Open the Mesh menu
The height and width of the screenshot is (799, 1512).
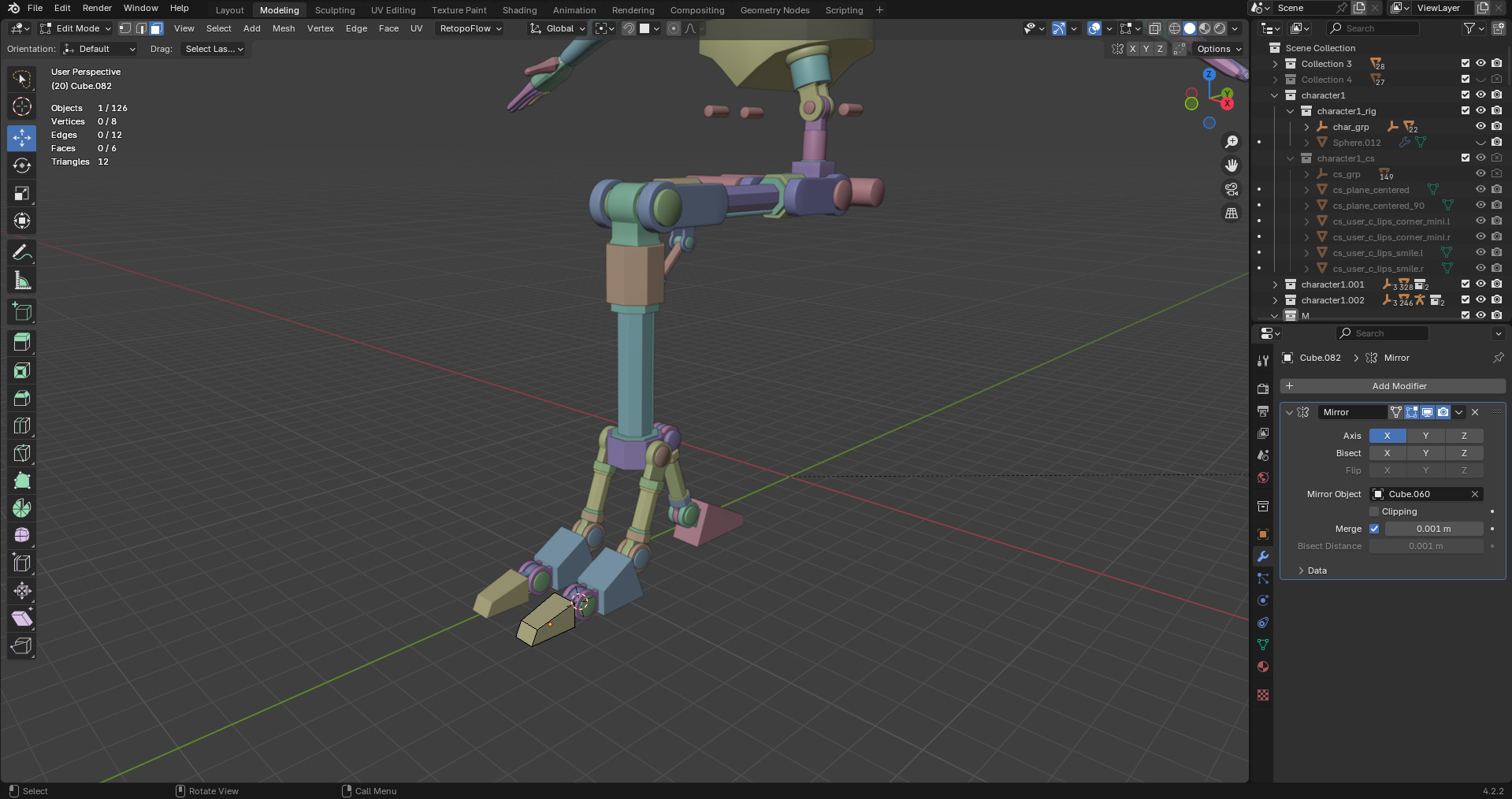(x=283, y=28)
